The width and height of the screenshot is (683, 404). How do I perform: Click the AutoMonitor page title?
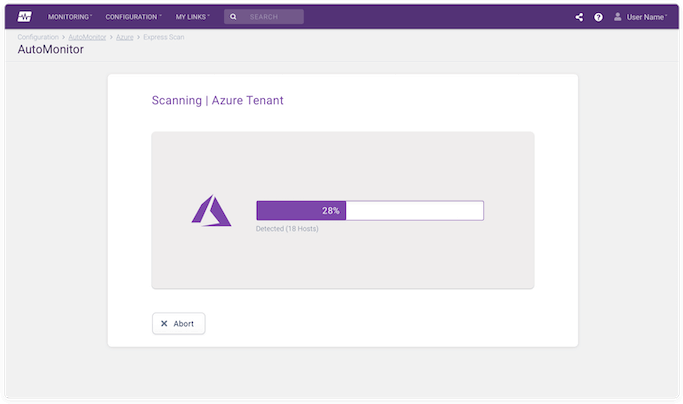pos(51,49)
